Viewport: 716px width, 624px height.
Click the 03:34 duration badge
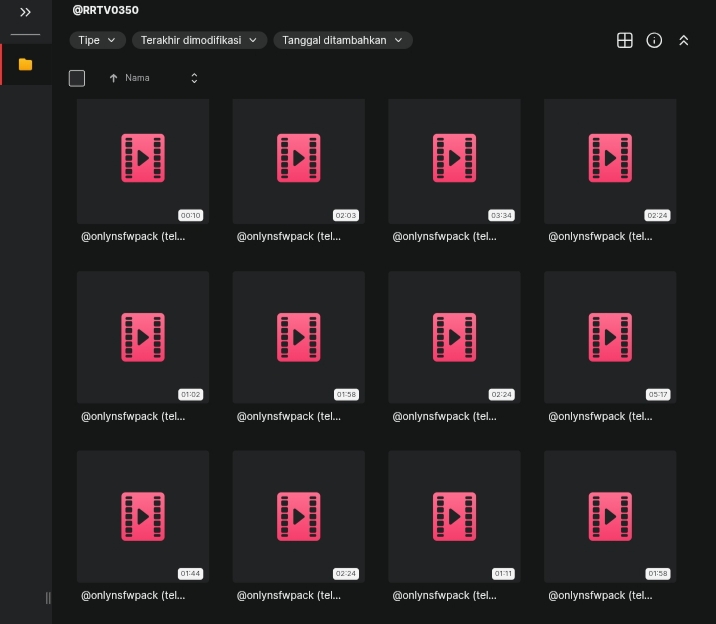pyautogui.click(x=501, y=215)
